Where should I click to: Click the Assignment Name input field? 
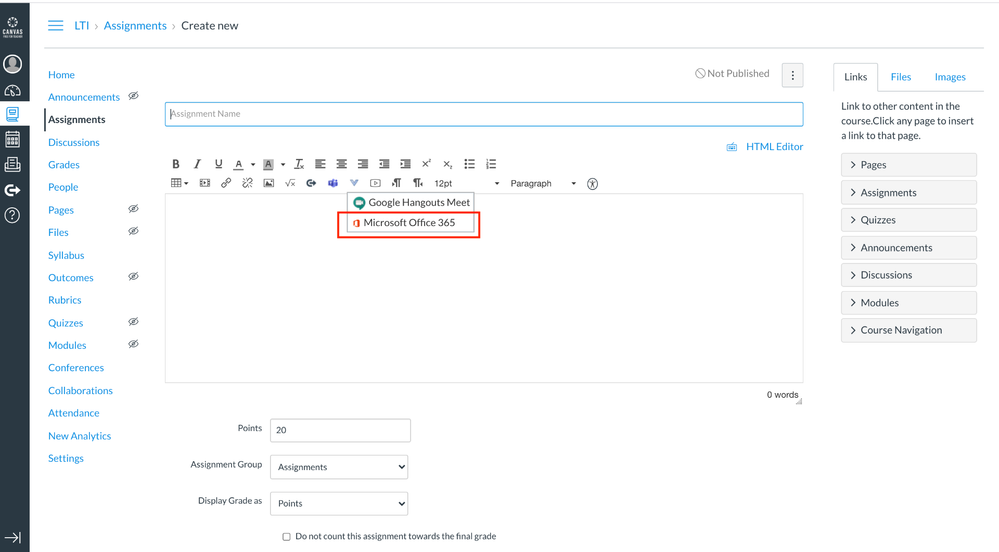pyautogui.click(x=483, y=114)
